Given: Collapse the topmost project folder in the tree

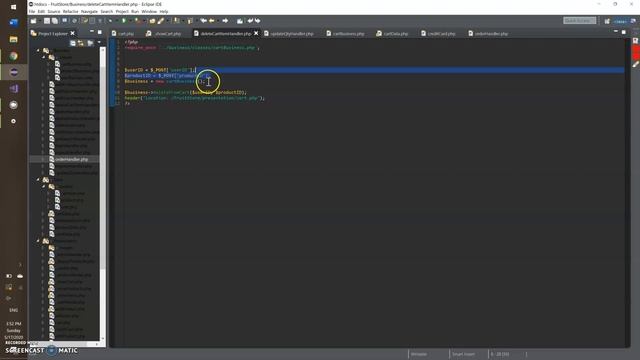Looking at the screenshot, I should pos(38,50).
